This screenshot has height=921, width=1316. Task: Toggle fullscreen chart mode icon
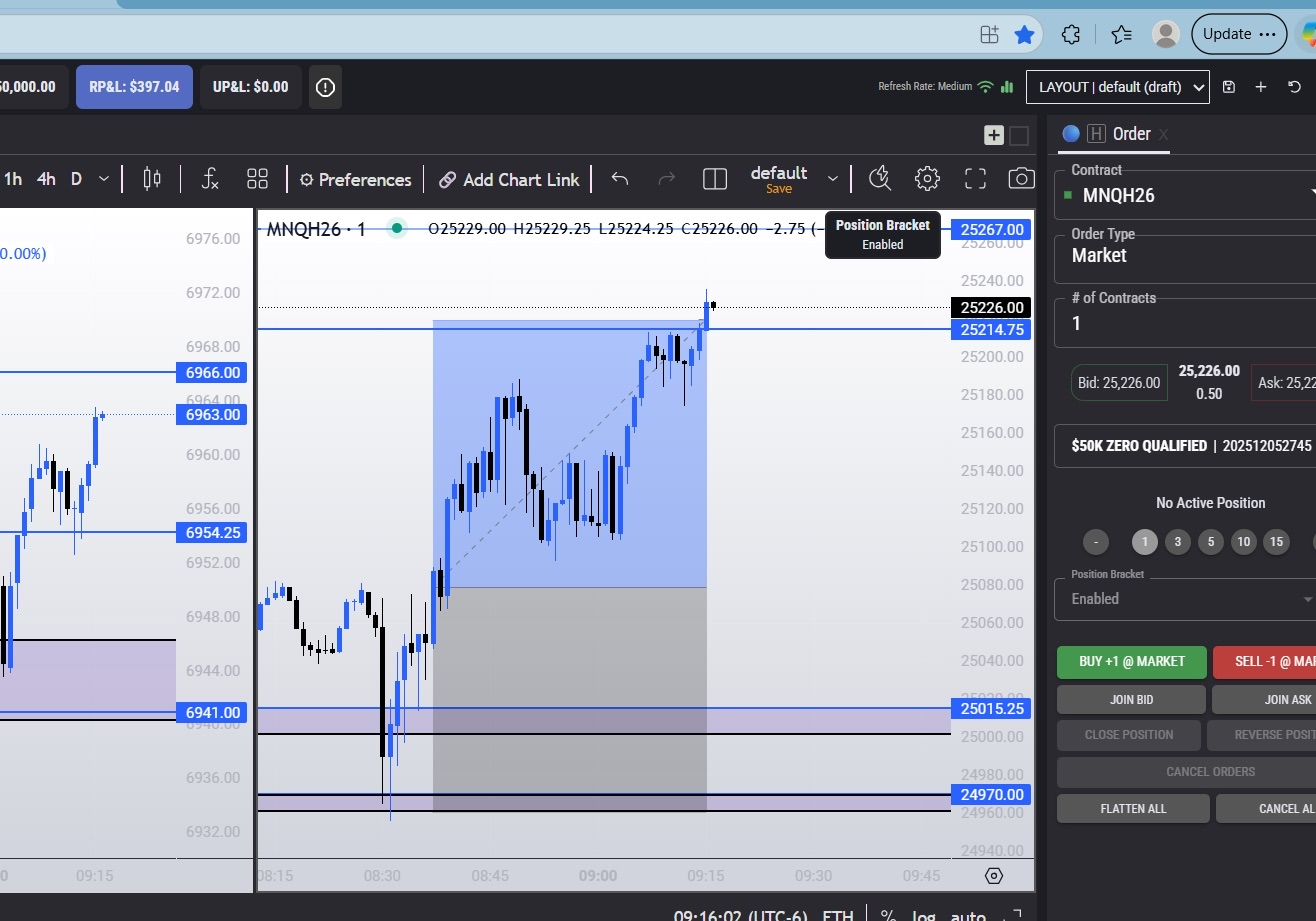tap(975, 179)
